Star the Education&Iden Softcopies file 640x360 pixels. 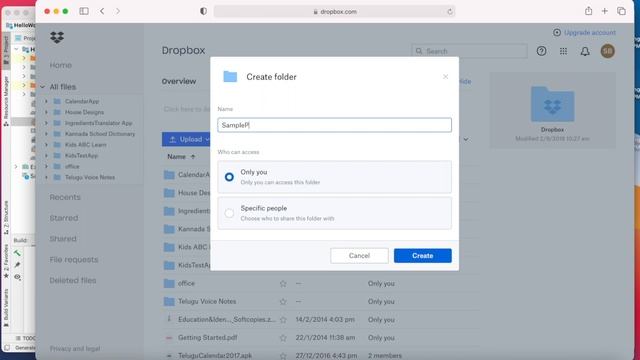(283, 320)
